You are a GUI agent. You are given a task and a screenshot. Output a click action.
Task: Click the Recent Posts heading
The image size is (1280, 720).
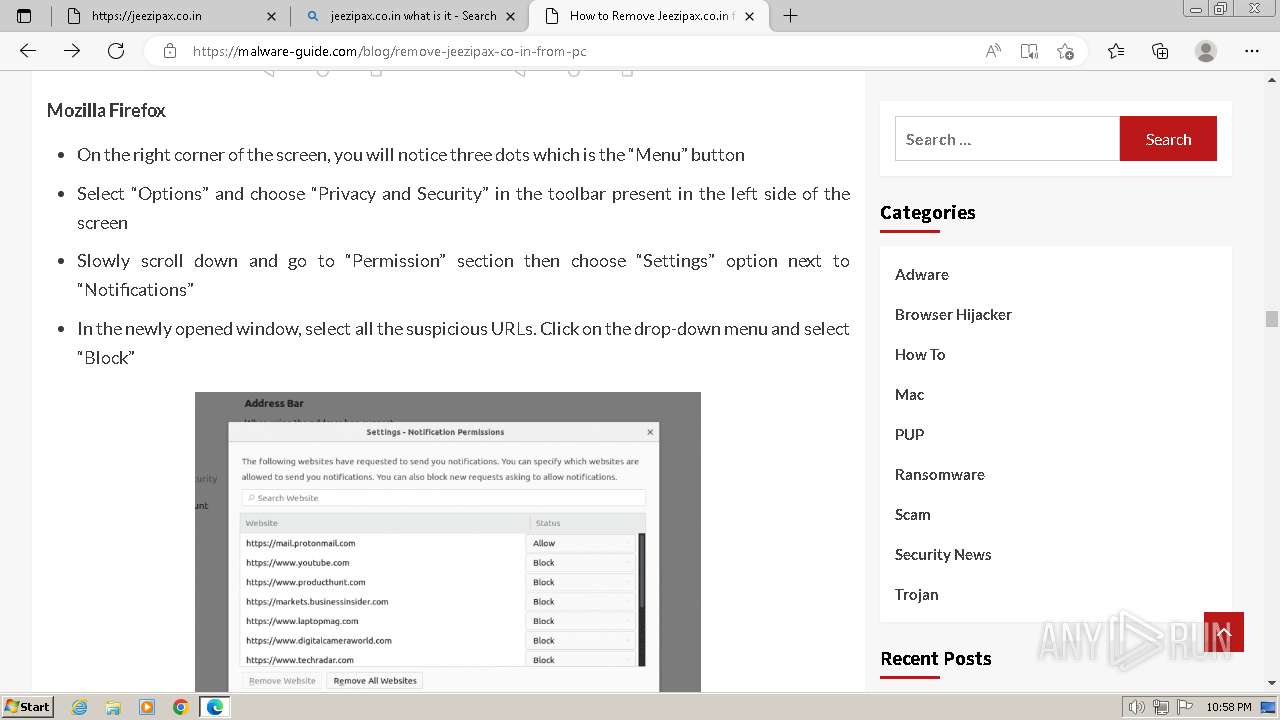click(936, 658)
